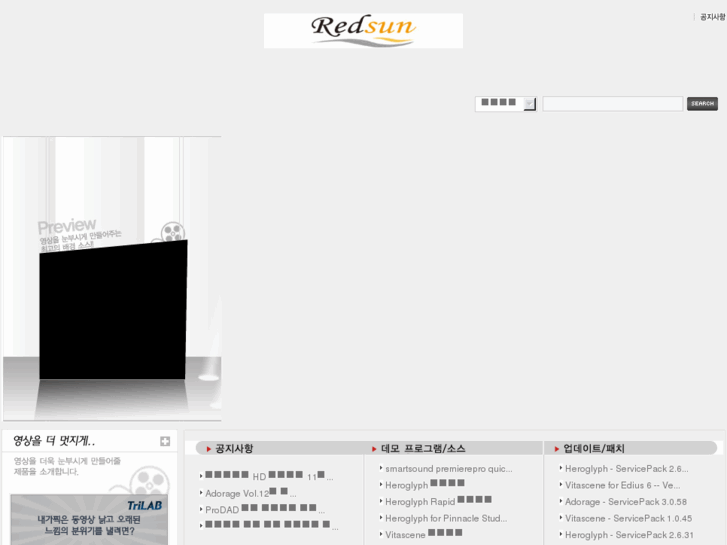Click the Redsun logo banner

pos(363,31)
